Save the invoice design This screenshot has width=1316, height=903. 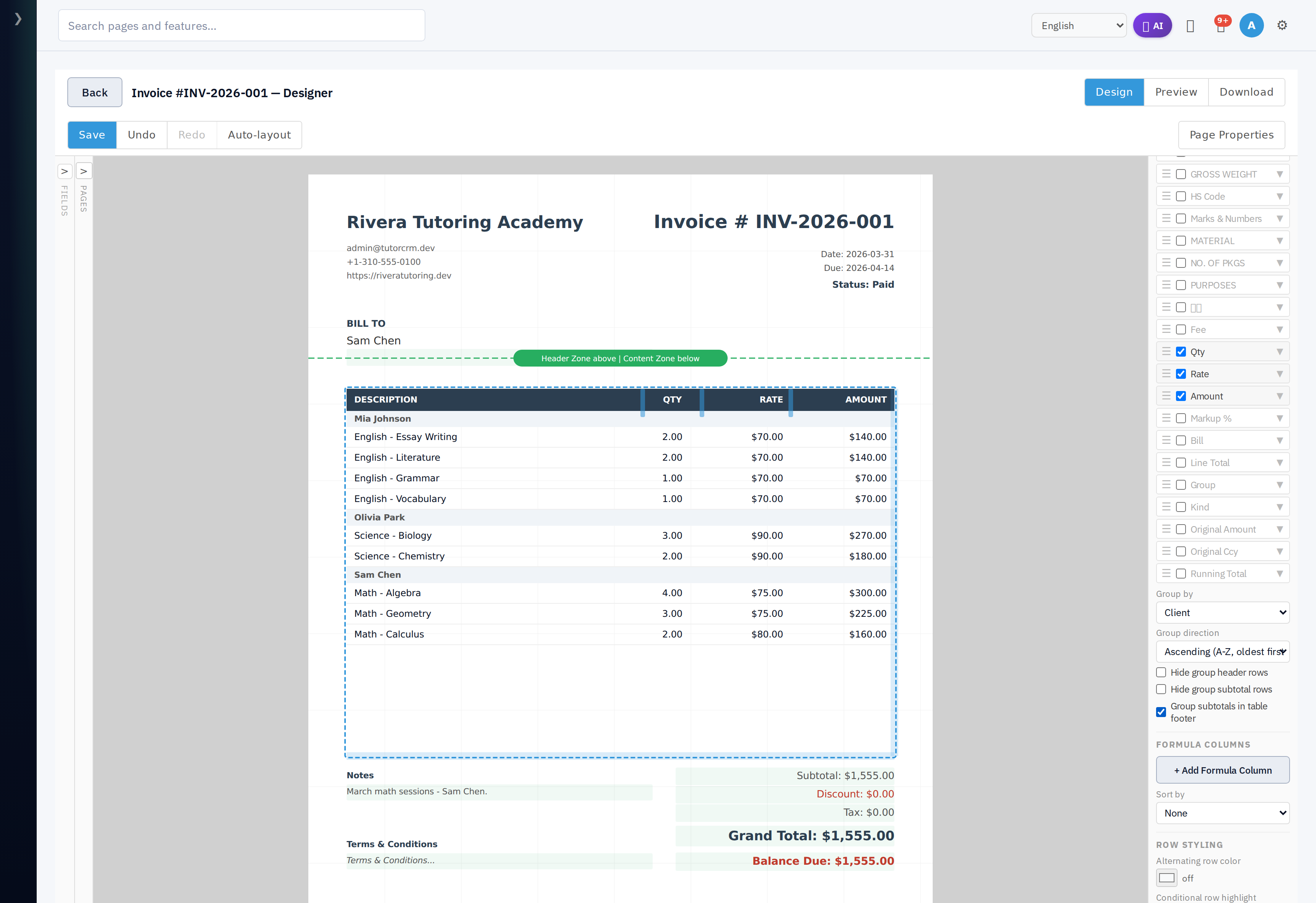tap(92, 135)
